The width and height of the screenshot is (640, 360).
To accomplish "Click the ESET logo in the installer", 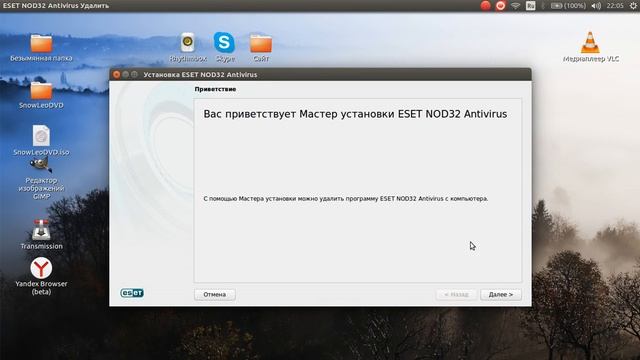I will click(132, 293).
